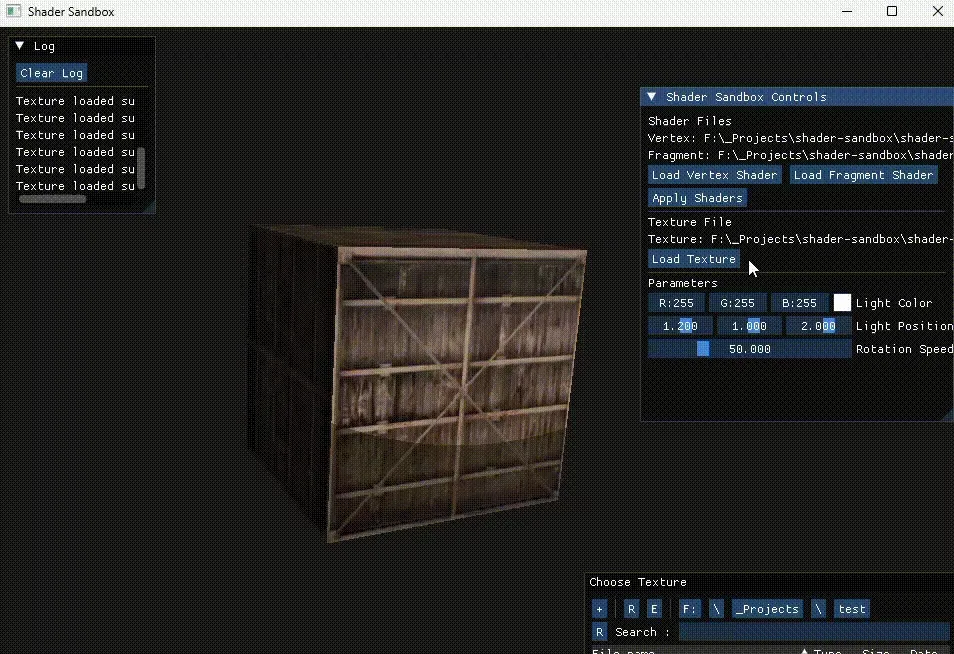Click Load Vertex Shader

[714, 175]
